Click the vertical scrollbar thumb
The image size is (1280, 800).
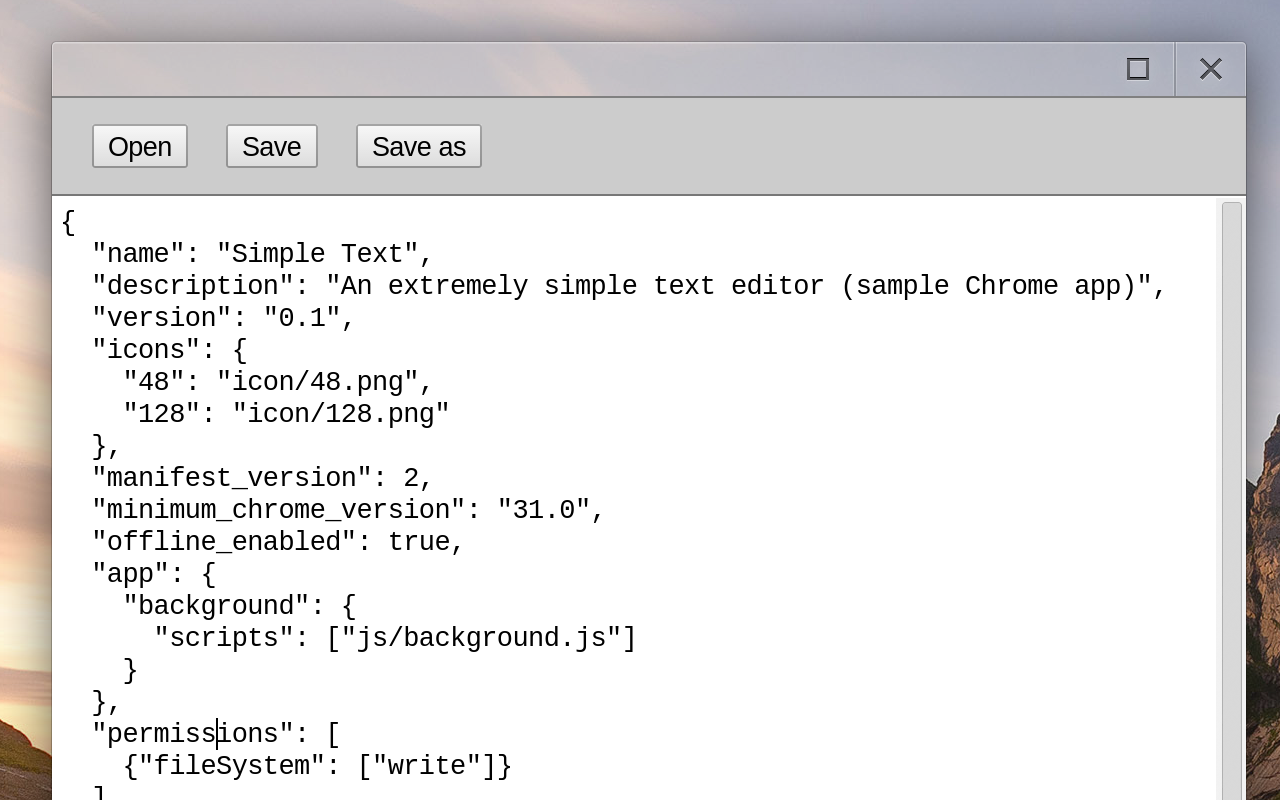(x=1232, y=500)
